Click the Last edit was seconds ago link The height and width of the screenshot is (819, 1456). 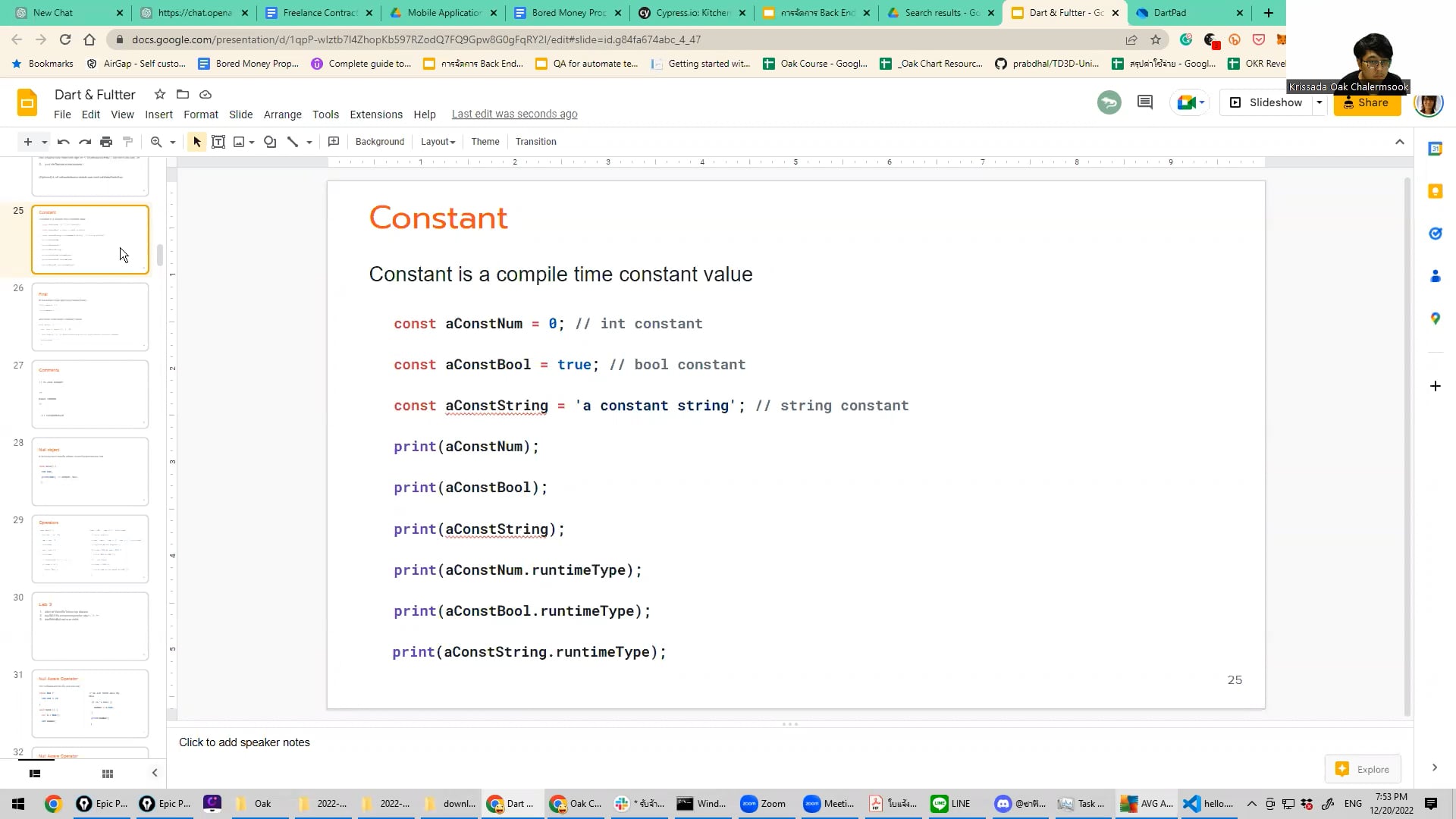[x=514, y=114]
